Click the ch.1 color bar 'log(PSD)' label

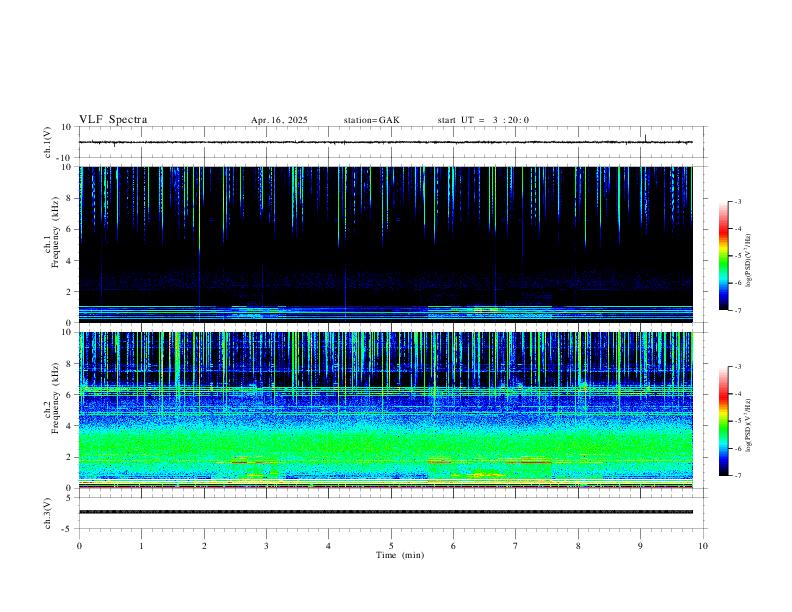748,260
